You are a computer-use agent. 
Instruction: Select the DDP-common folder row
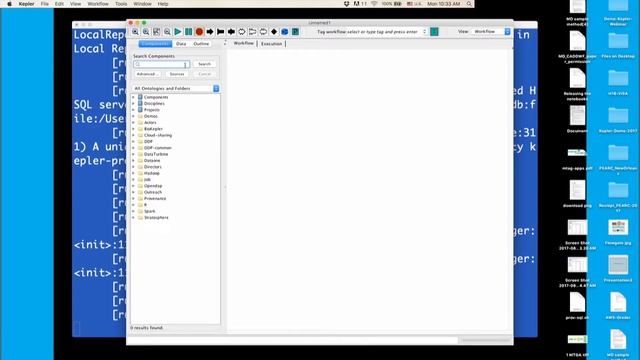[x=157, y=148]
